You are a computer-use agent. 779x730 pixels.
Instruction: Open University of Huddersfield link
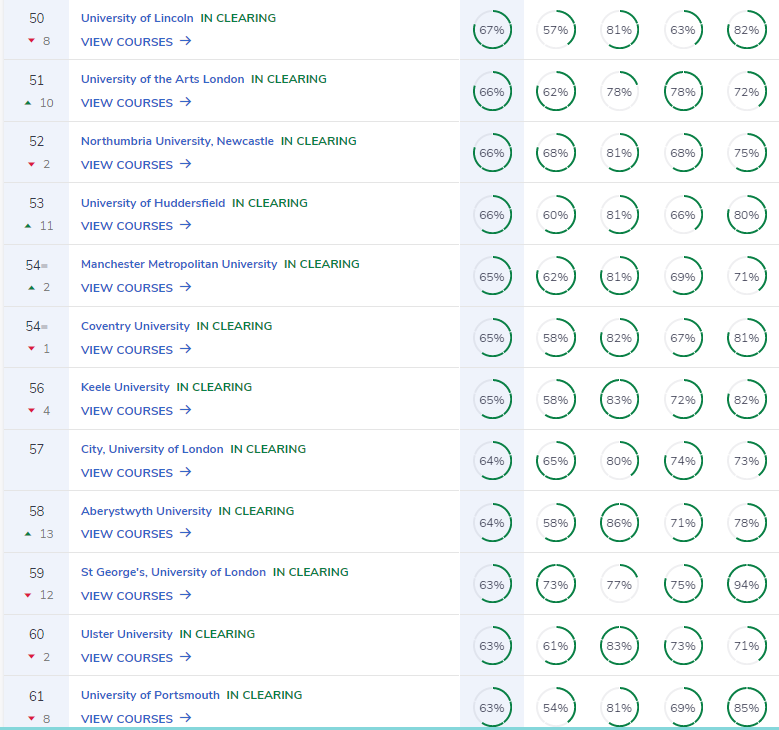(153, 203)
